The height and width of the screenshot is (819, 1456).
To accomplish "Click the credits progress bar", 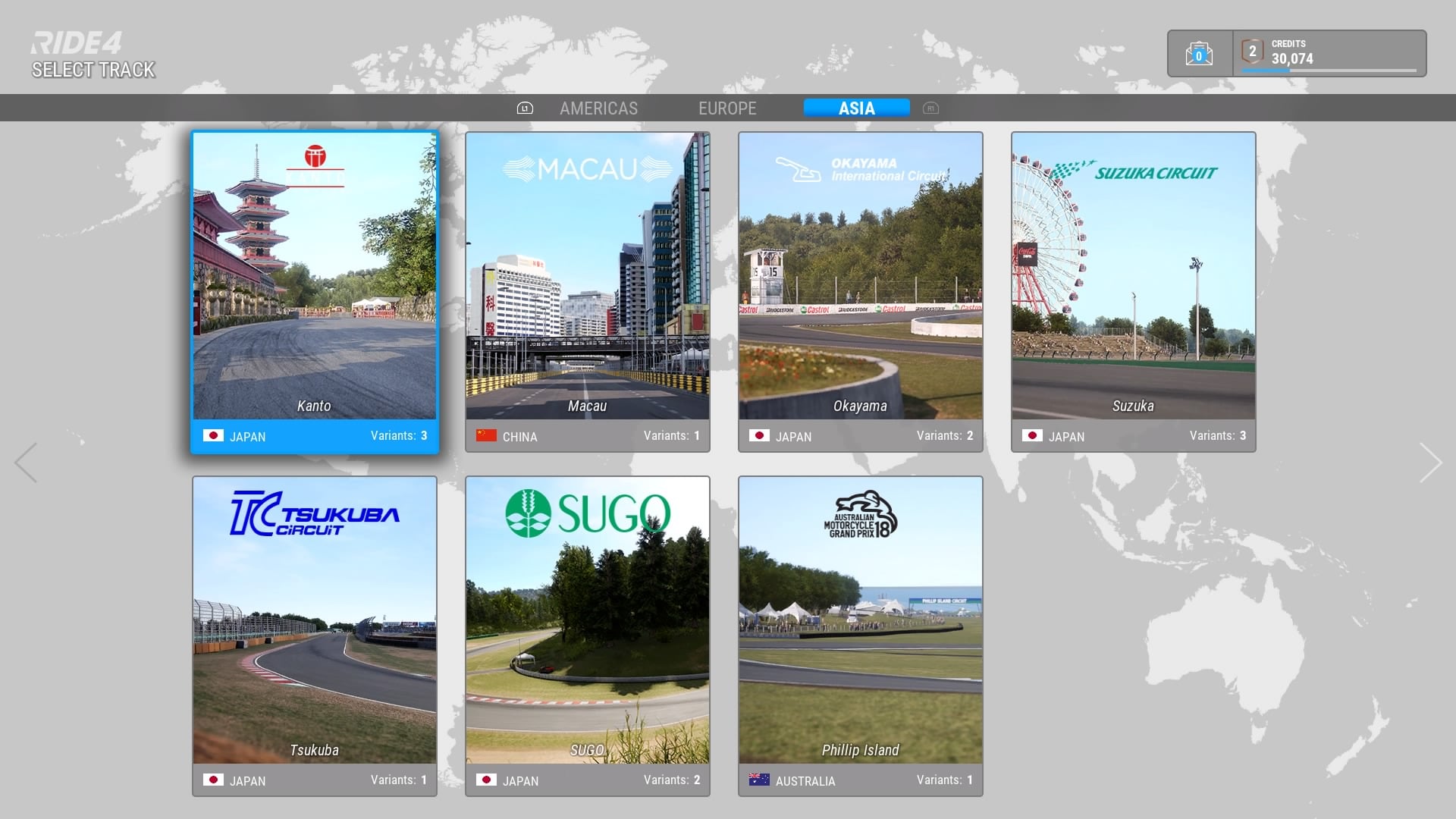I will (x=1329, y=71).
